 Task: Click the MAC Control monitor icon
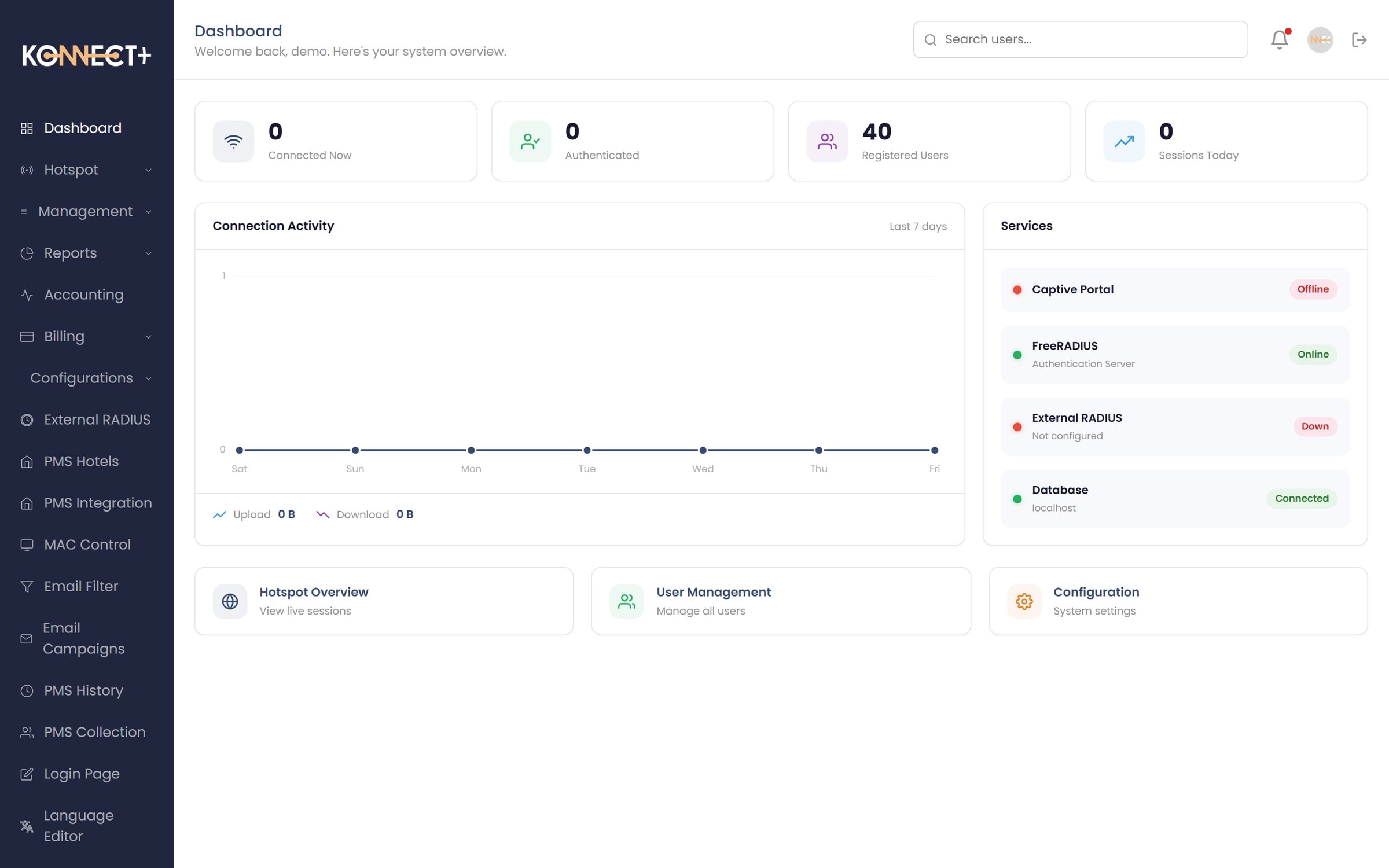pos(27,545)
